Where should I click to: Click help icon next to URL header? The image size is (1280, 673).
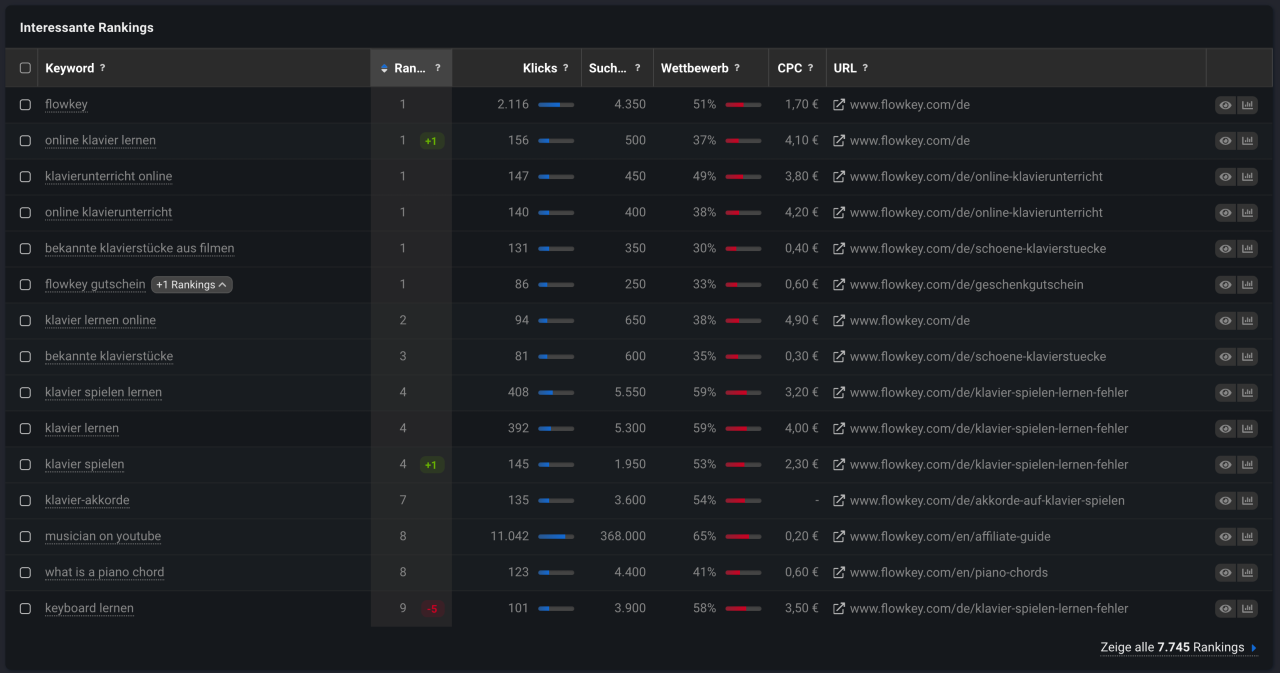[865, 69]
